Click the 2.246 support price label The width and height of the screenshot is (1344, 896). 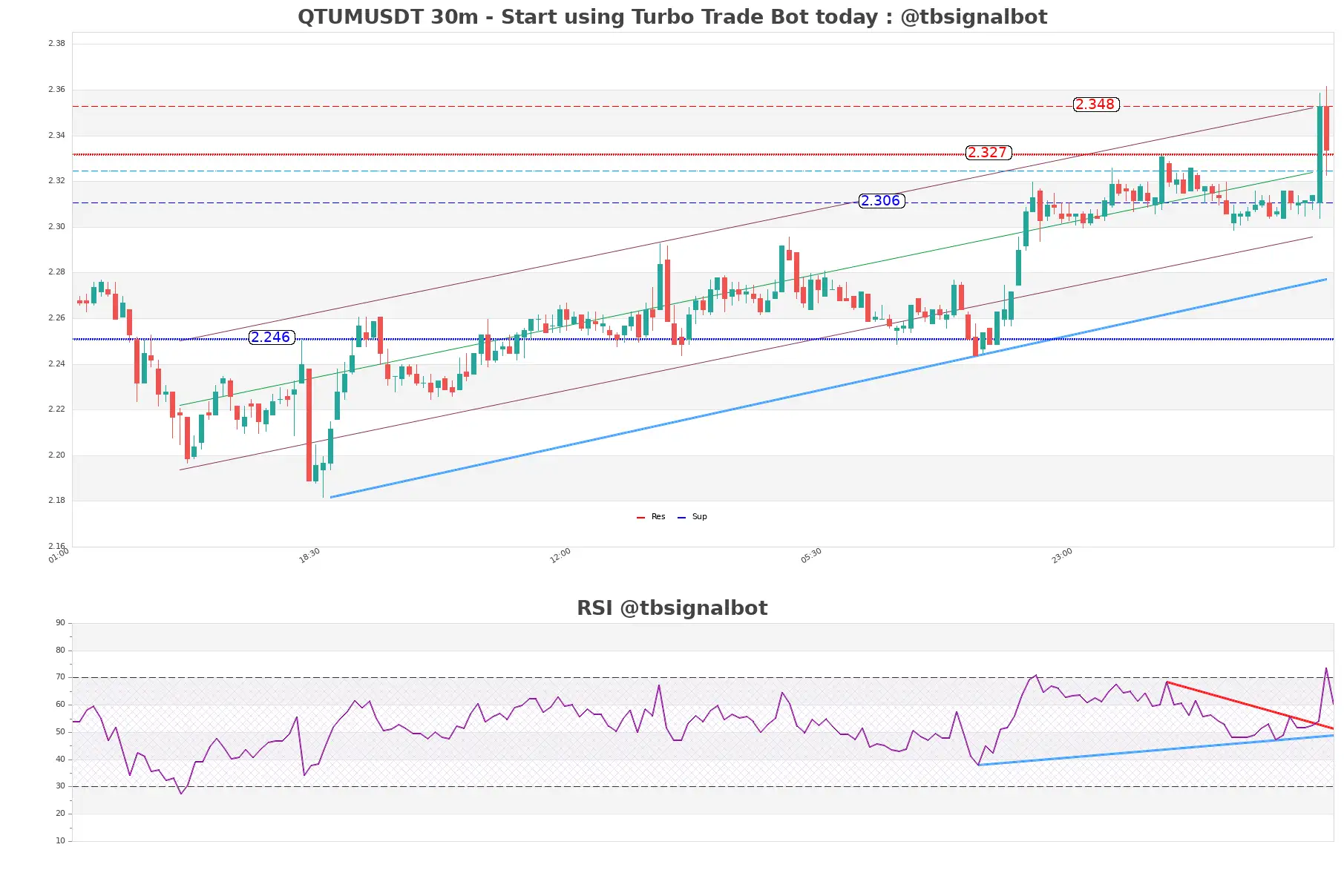(272, 337)
